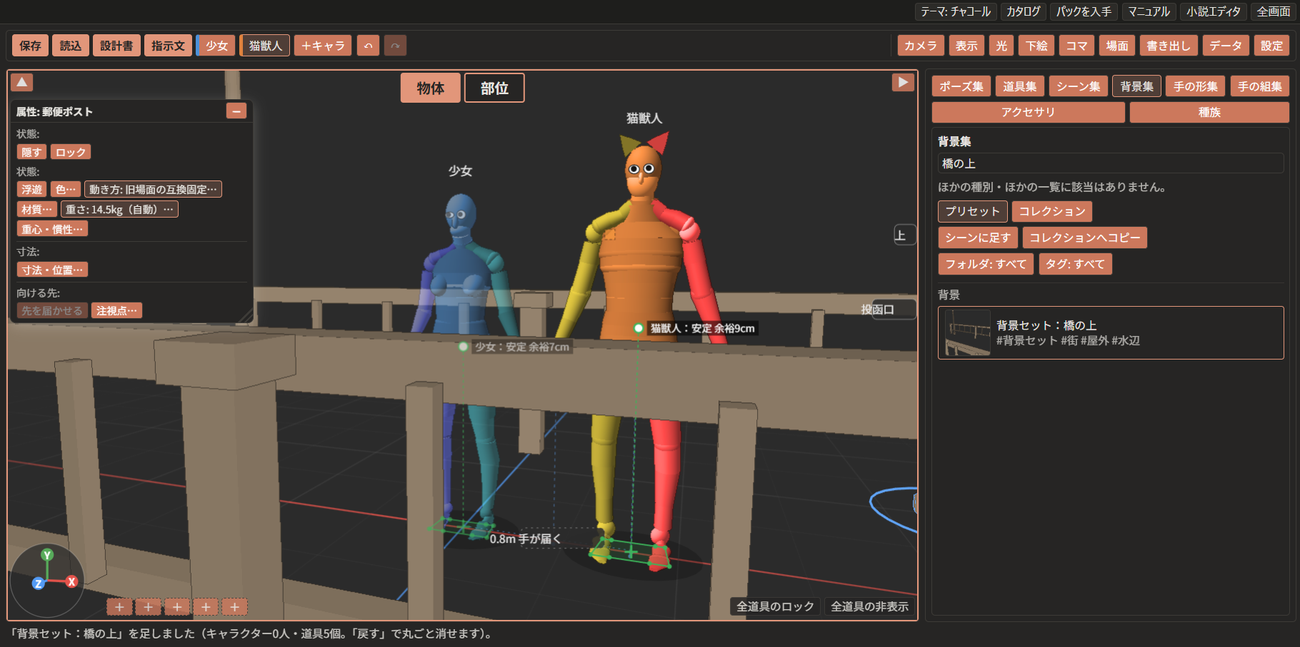Screen dimensions: 1300x647
Task: Open the 色 color option
Action: (x=65, y=188)
